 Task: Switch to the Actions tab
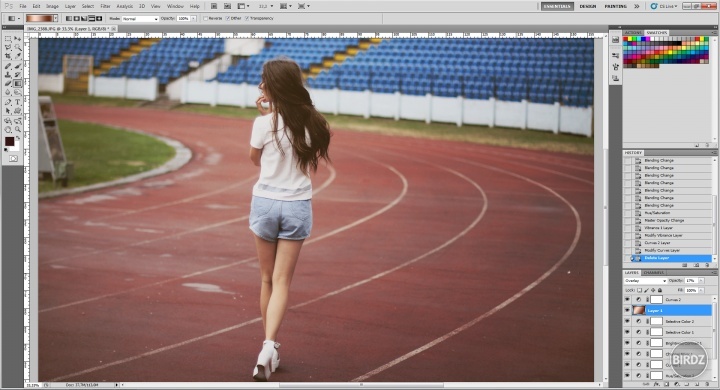pyautogui.click(x=633, y=33)
